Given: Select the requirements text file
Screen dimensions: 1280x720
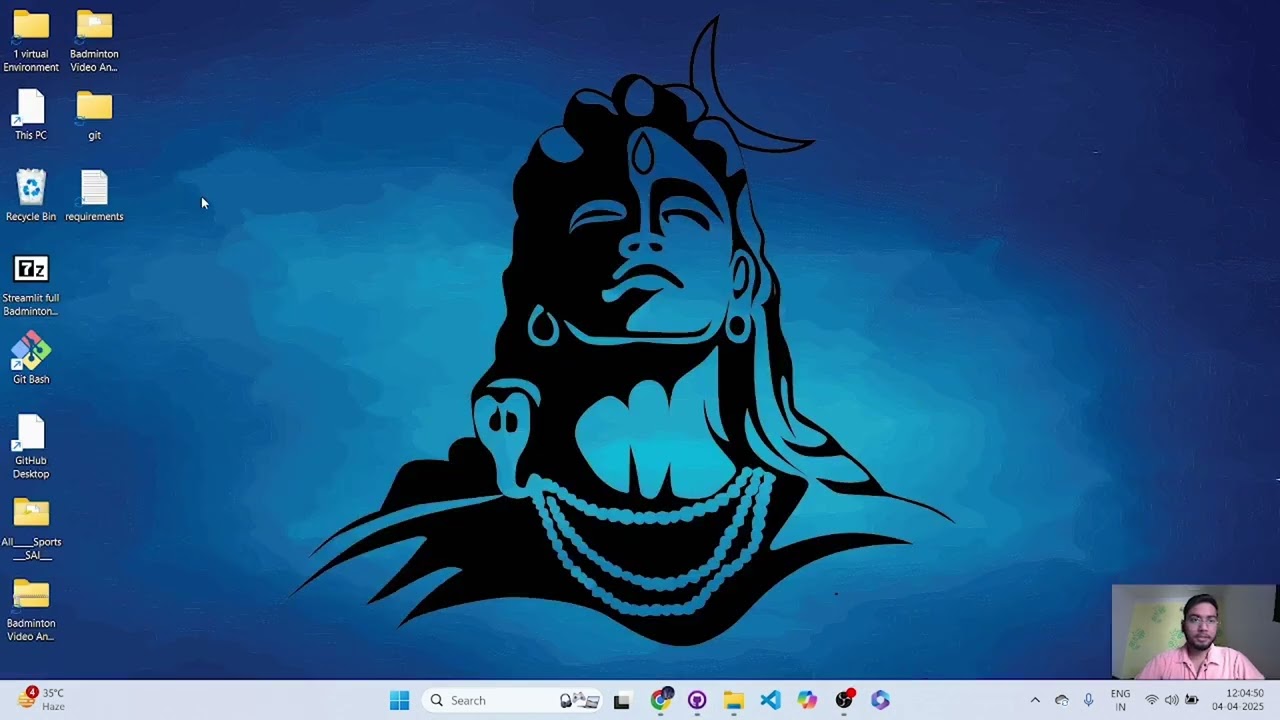Looking at the screenshot, I should [94, 196].
